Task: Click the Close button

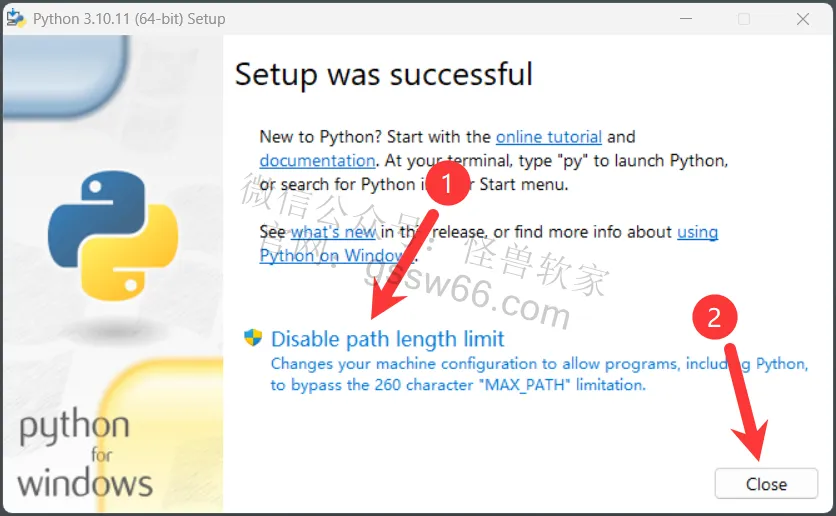Action: tap(766, 483)
